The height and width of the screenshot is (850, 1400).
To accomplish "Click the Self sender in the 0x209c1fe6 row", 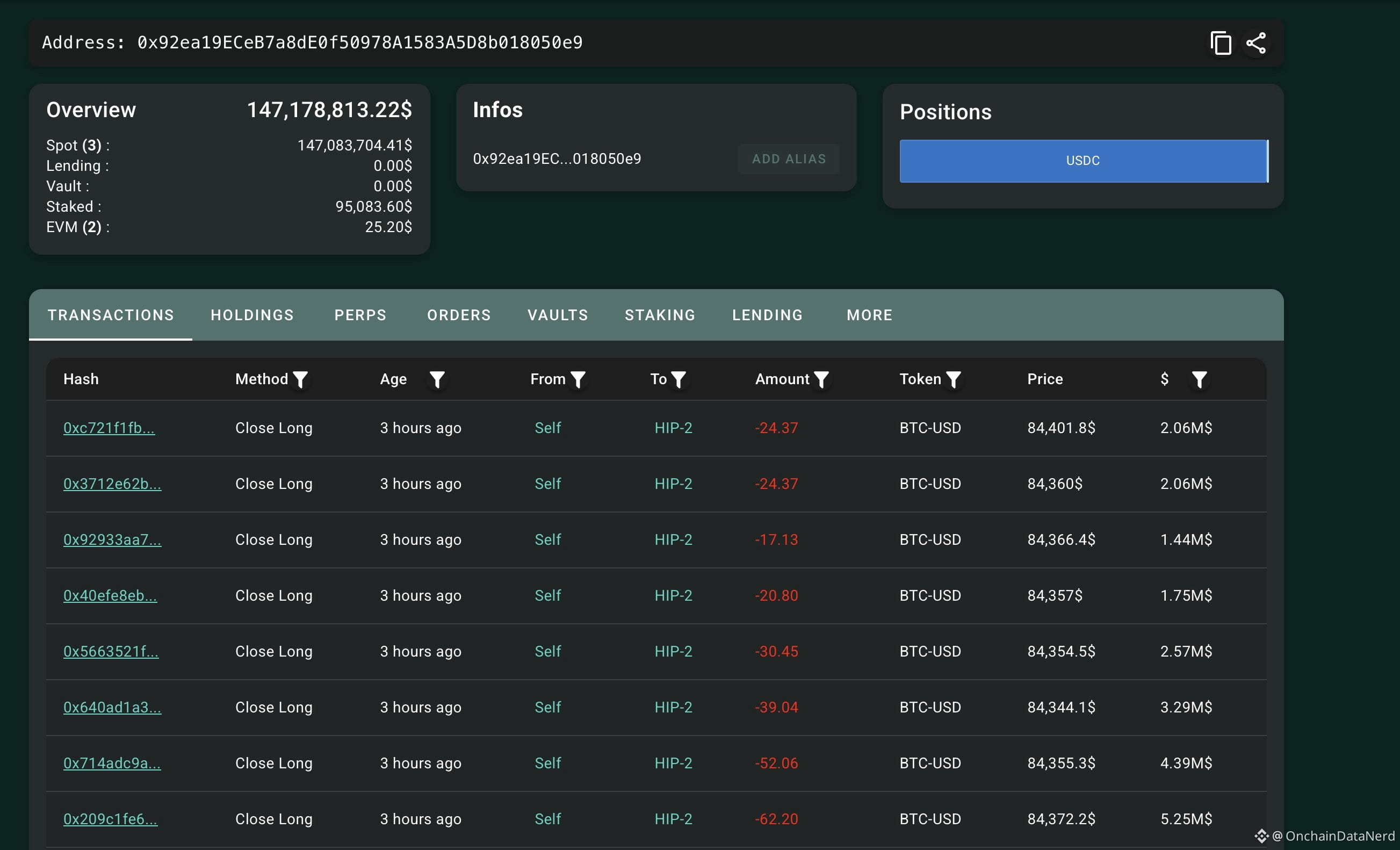I will 548,819.
